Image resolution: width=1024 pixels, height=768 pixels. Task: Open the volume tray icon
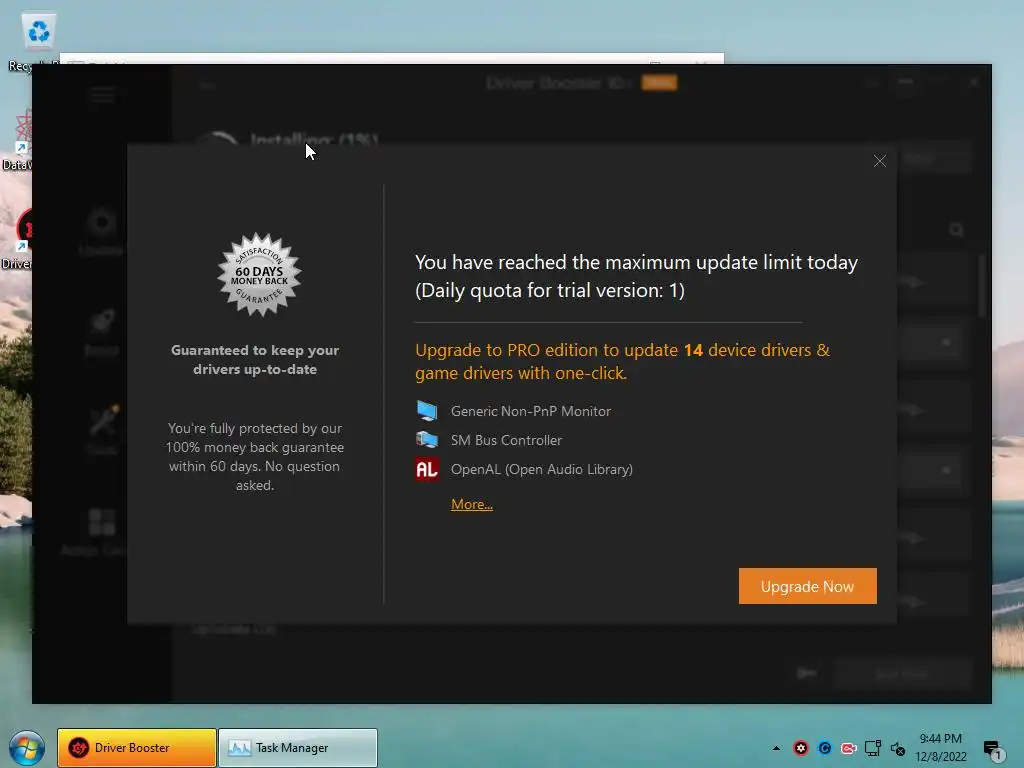click(x=898, y=748)
